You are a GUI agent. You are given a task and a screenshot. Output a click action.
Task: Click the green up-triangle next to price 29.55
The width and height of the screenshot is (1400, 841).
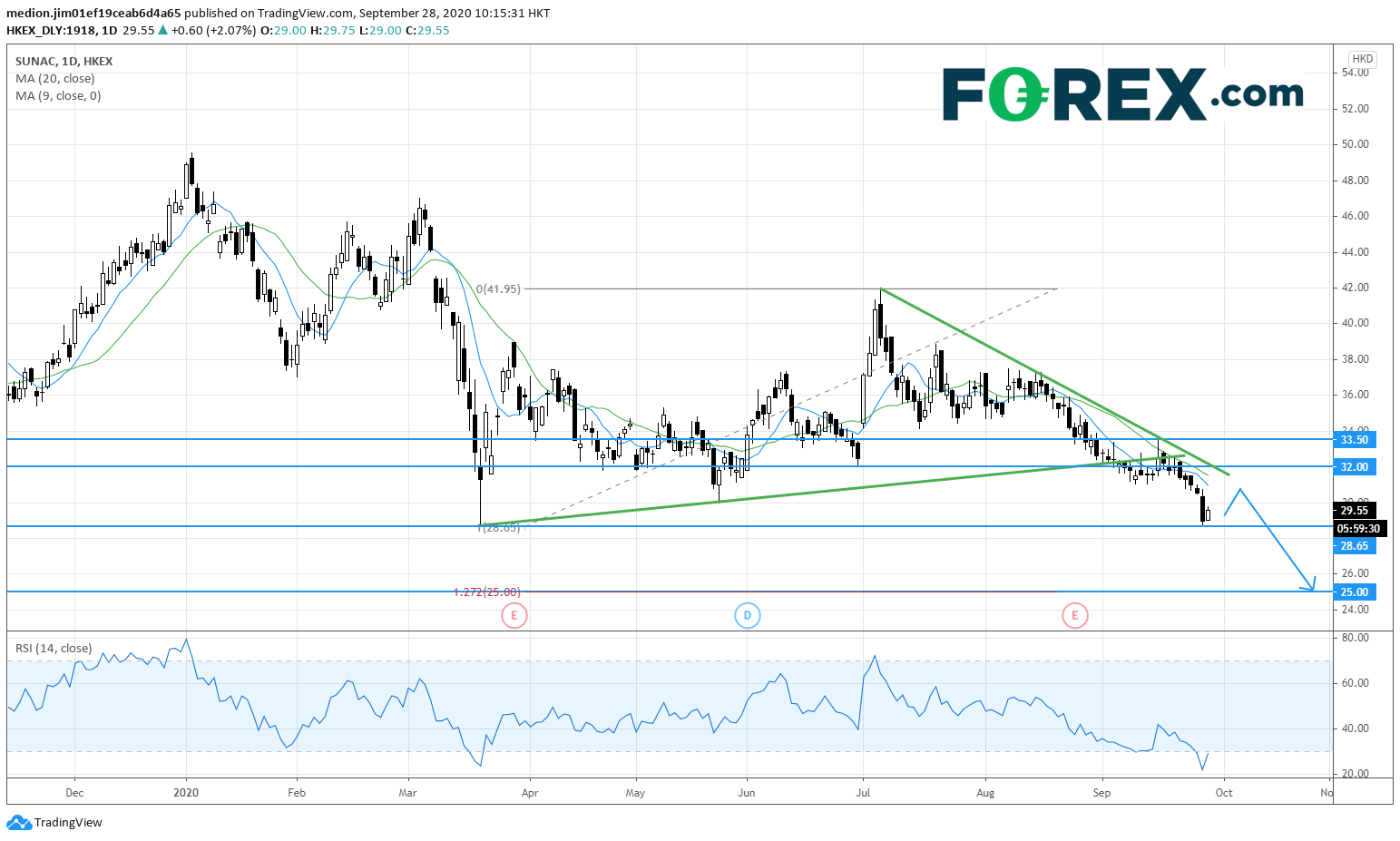(162, 30)
